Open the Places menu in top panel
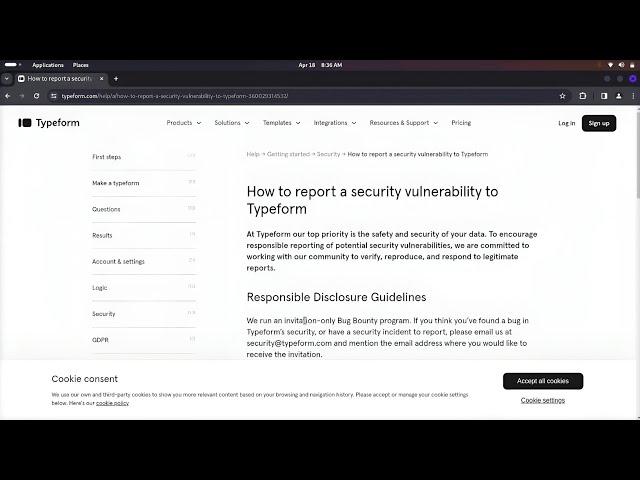640x480 pixels. (80, 65)
